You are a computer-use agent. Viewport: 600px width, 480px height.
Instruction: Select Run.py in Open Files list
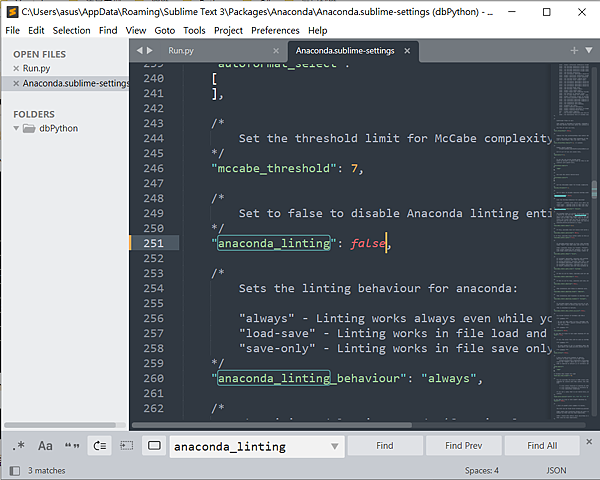click(x=36, y=68)
